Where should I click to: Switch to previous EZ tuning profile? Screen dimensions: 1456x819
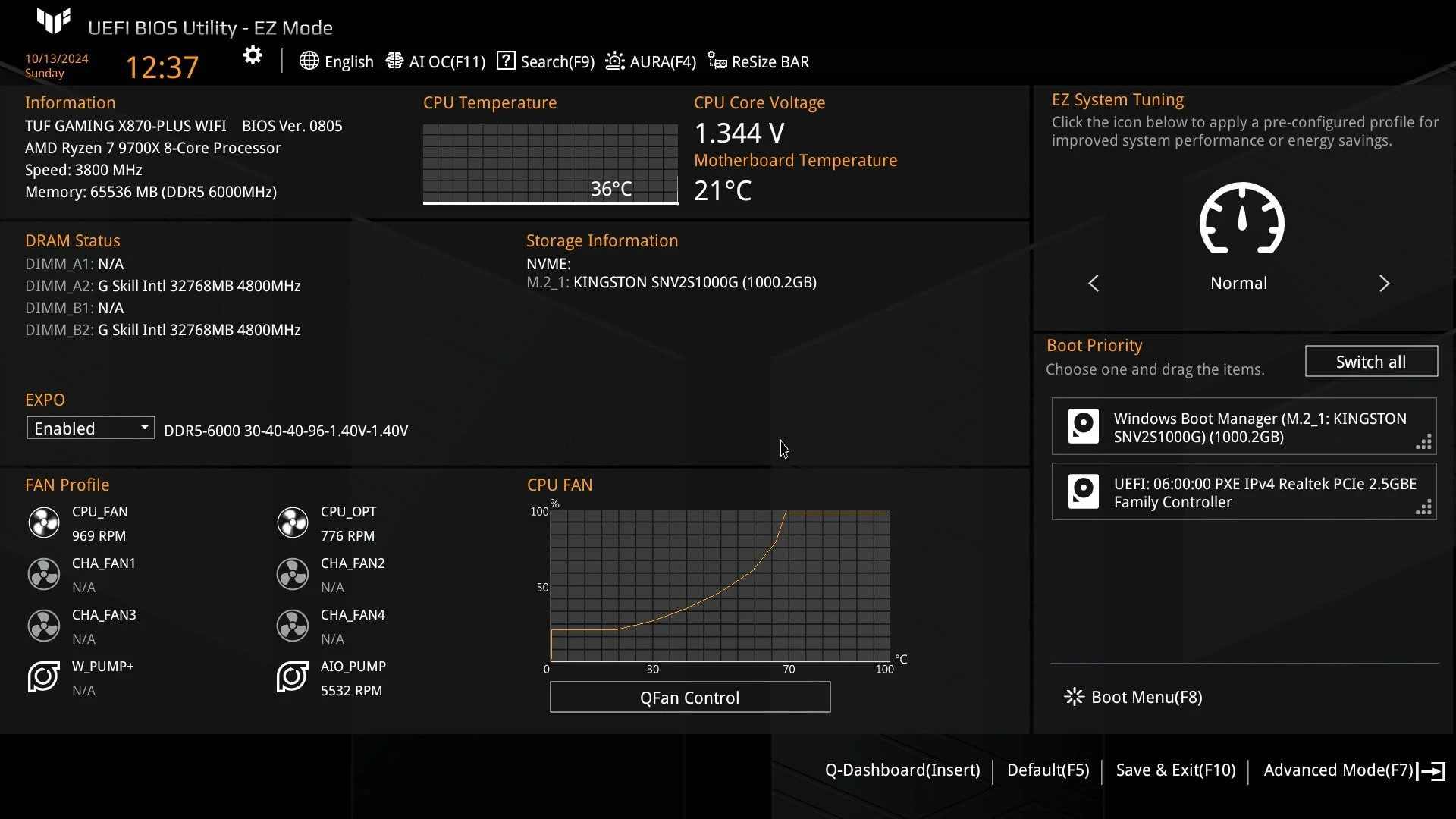[x=1094, y=283]
